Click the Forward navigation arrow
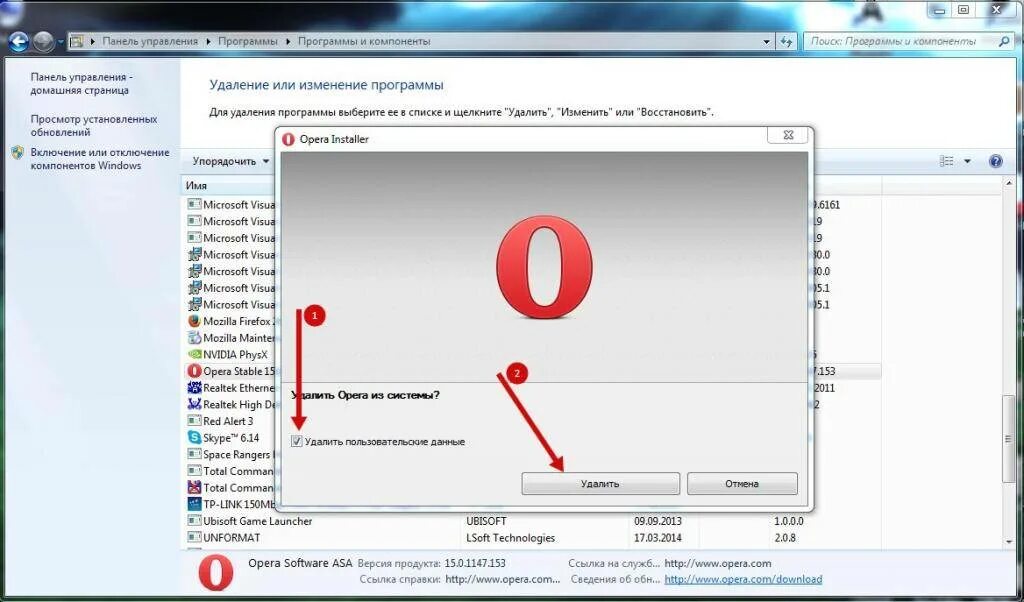Screen dimensions: 1024x602 43,42
